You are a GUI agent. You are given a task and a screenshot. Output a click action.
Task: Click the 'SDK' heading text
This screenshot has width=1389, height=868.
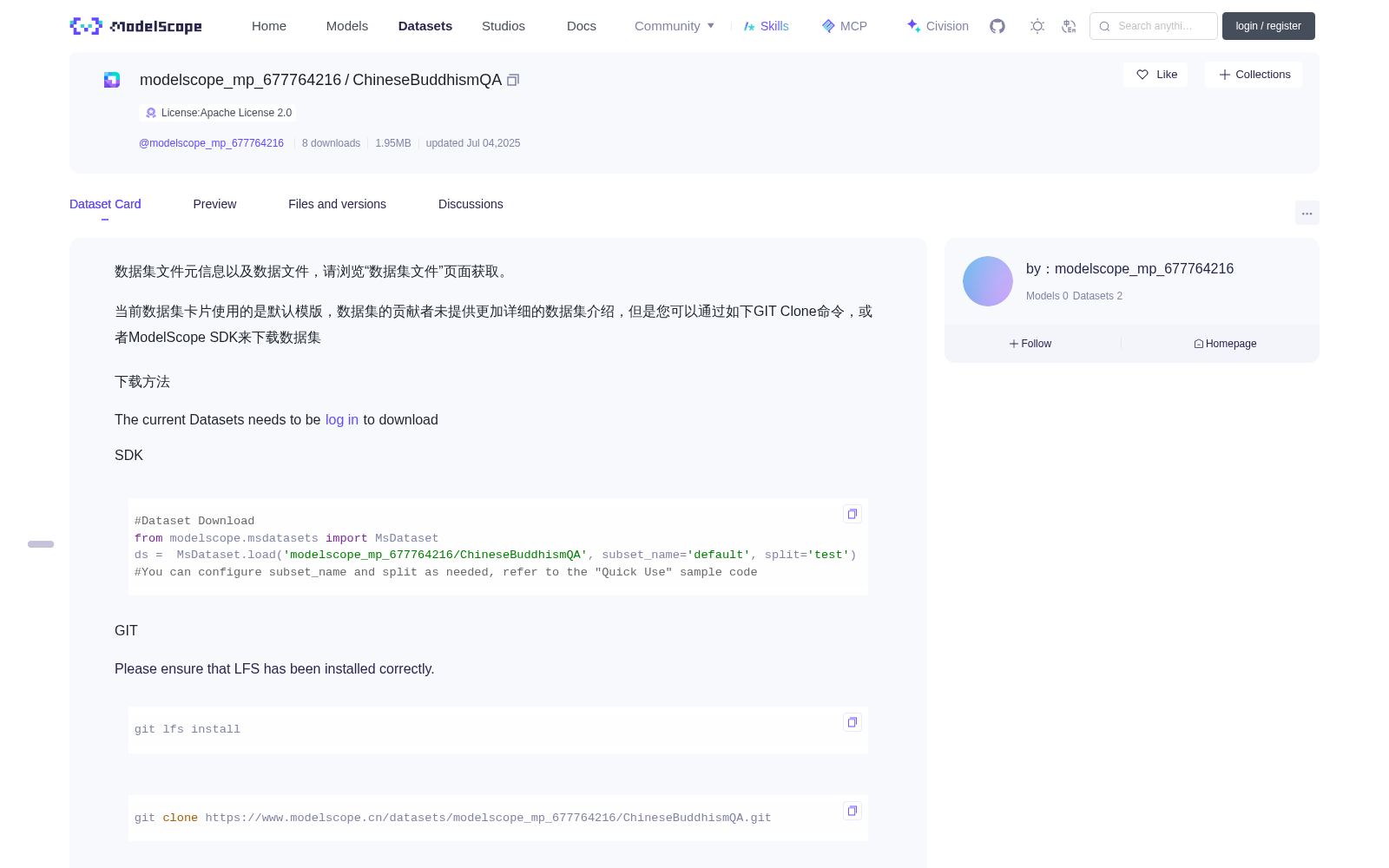(x=128, y=455)
